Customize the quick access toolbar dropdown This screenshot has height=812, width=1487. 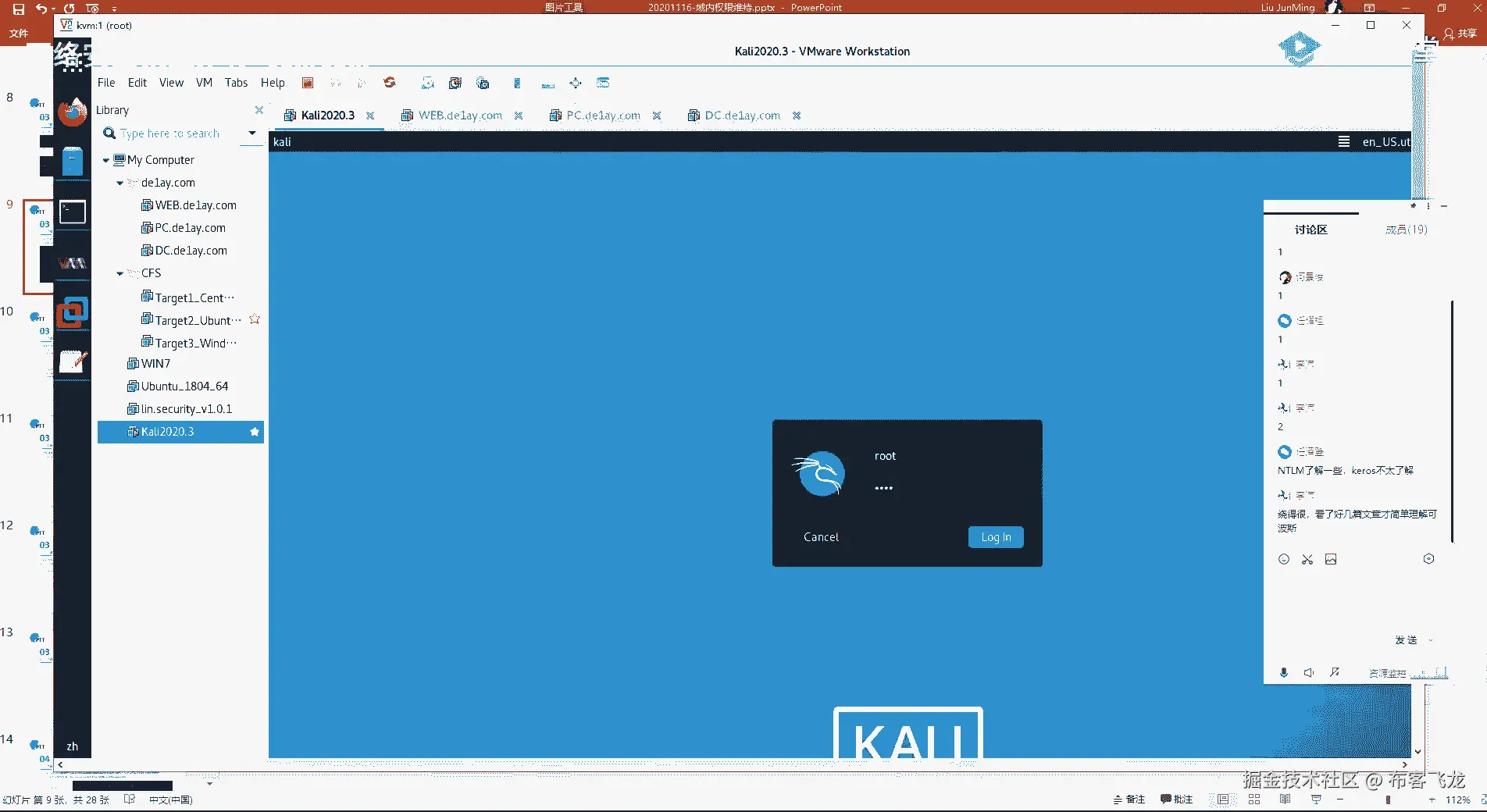(x=114, y=9)
